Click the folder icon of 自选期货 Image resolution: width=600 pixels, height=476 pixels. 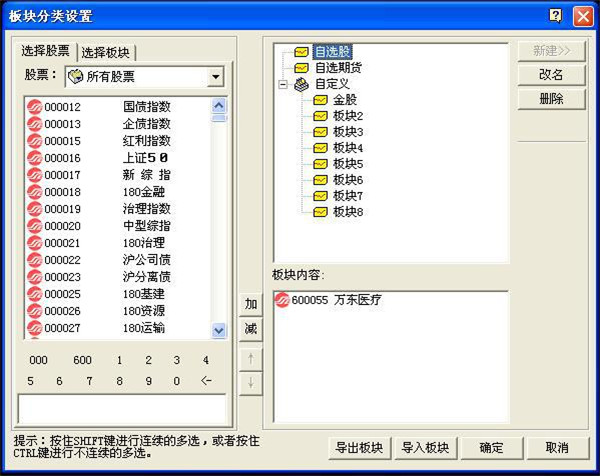pos(301,68)
